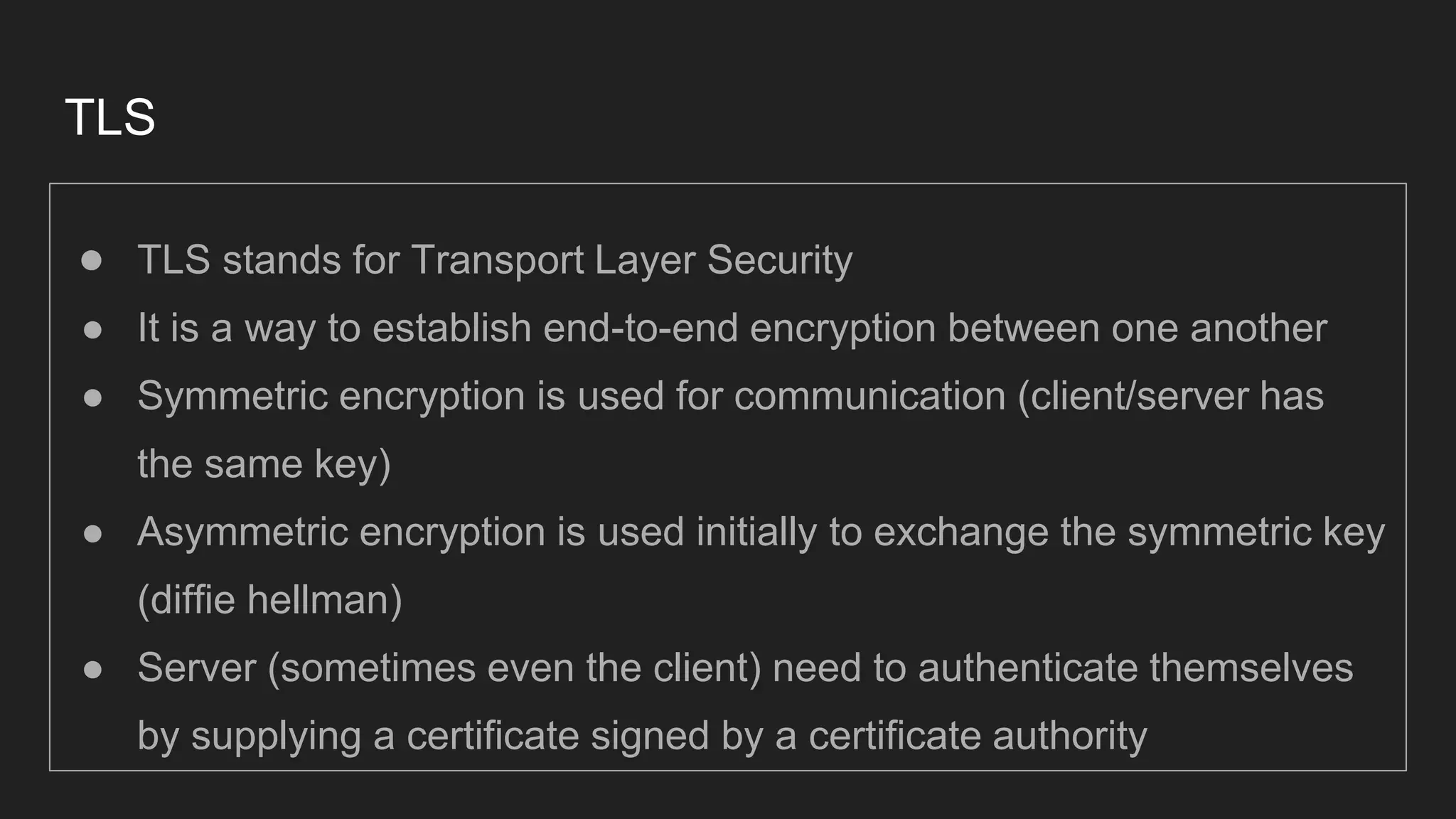Screen dimensions: 1456x819
Task: Select the first bullet point marker
Action: tap(92, 261)
